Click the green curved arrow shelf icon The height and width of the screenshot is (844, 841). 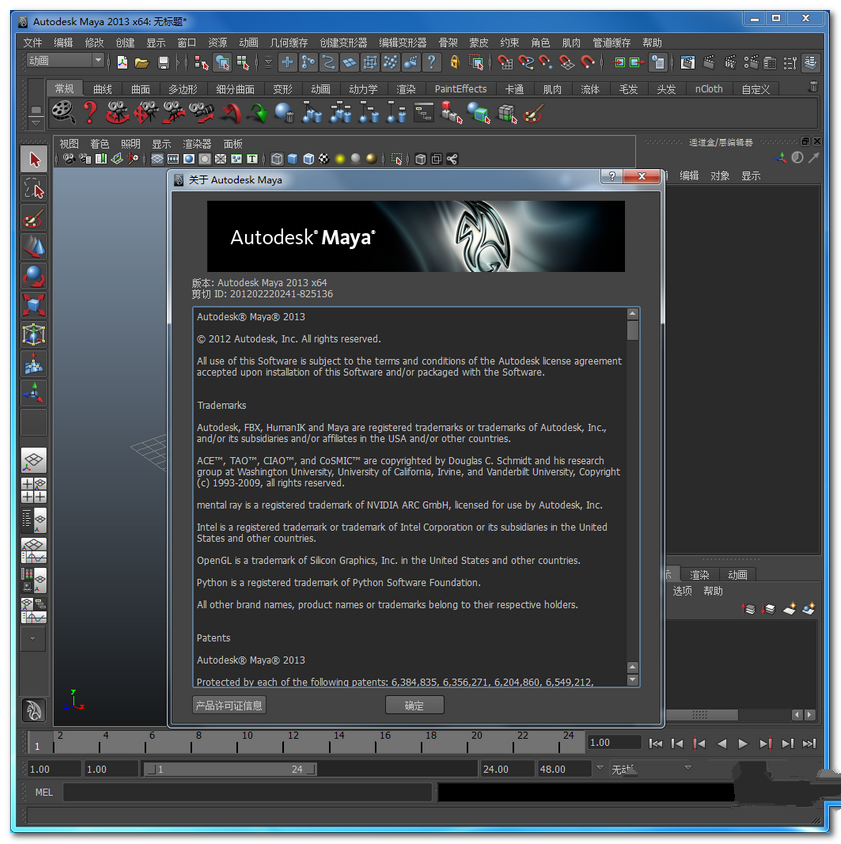tap(258, 113)
